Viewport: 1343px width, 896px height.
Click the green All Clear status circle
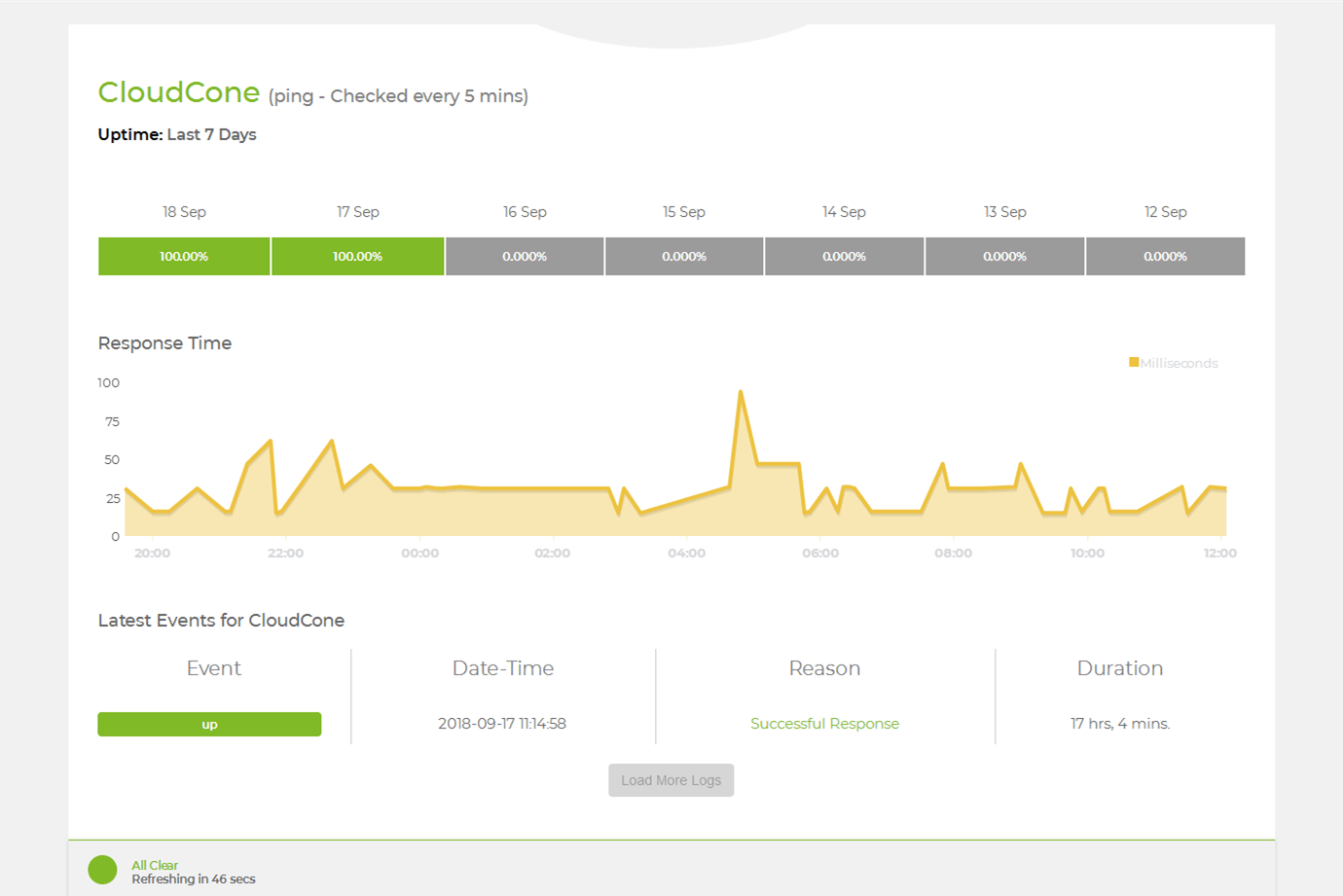(102, 870)
